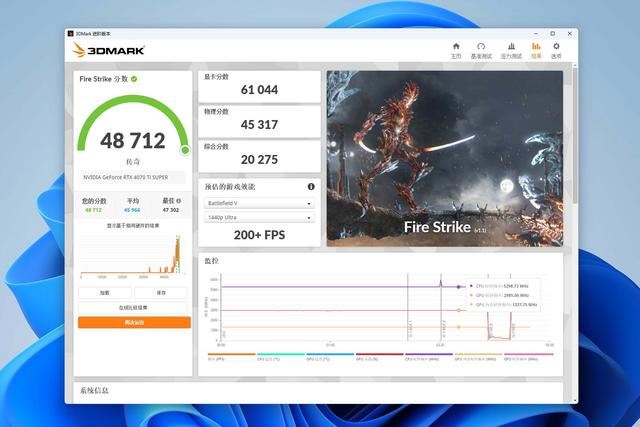The width and height of the screenshot is (640, 427).
Task: Click the compare results online button
Action: point(134,307)
